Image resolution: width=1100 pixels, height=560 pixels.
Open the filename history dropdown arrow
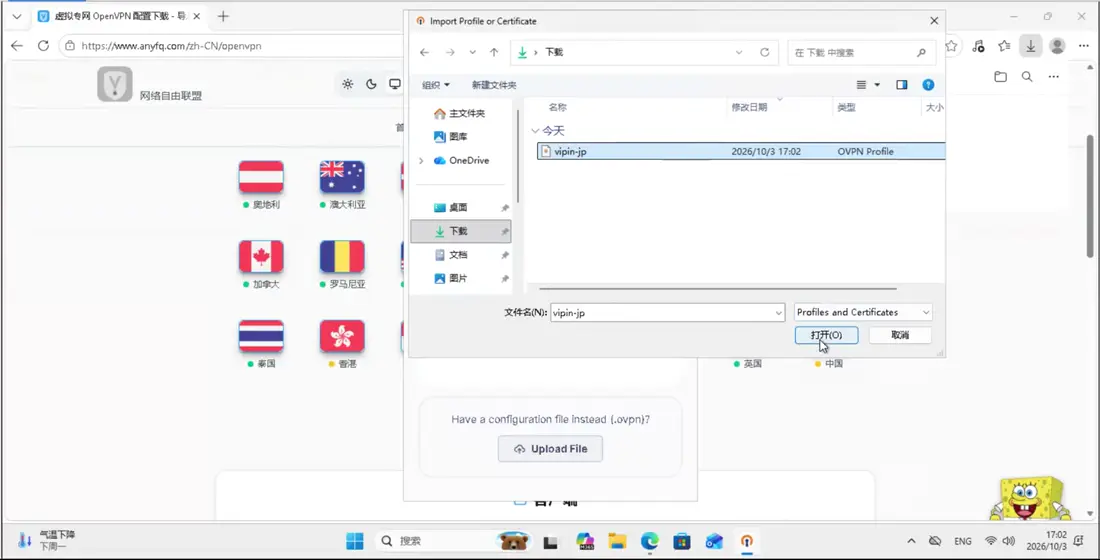(x=779, y=313)
